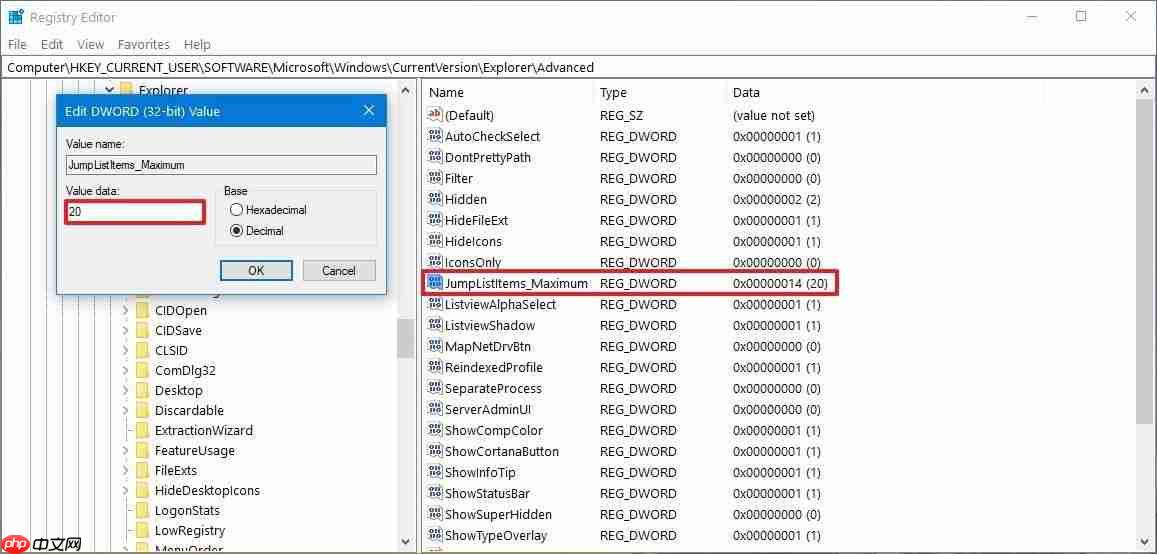Screen dimensions: 1157x554
Task: Expand the Discardable key
Action: [x=125, y=410]
